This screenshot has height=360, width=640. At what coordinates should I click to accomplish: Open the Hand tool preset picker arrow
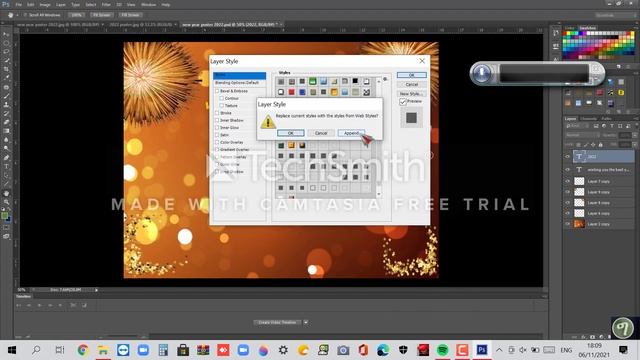18,15
